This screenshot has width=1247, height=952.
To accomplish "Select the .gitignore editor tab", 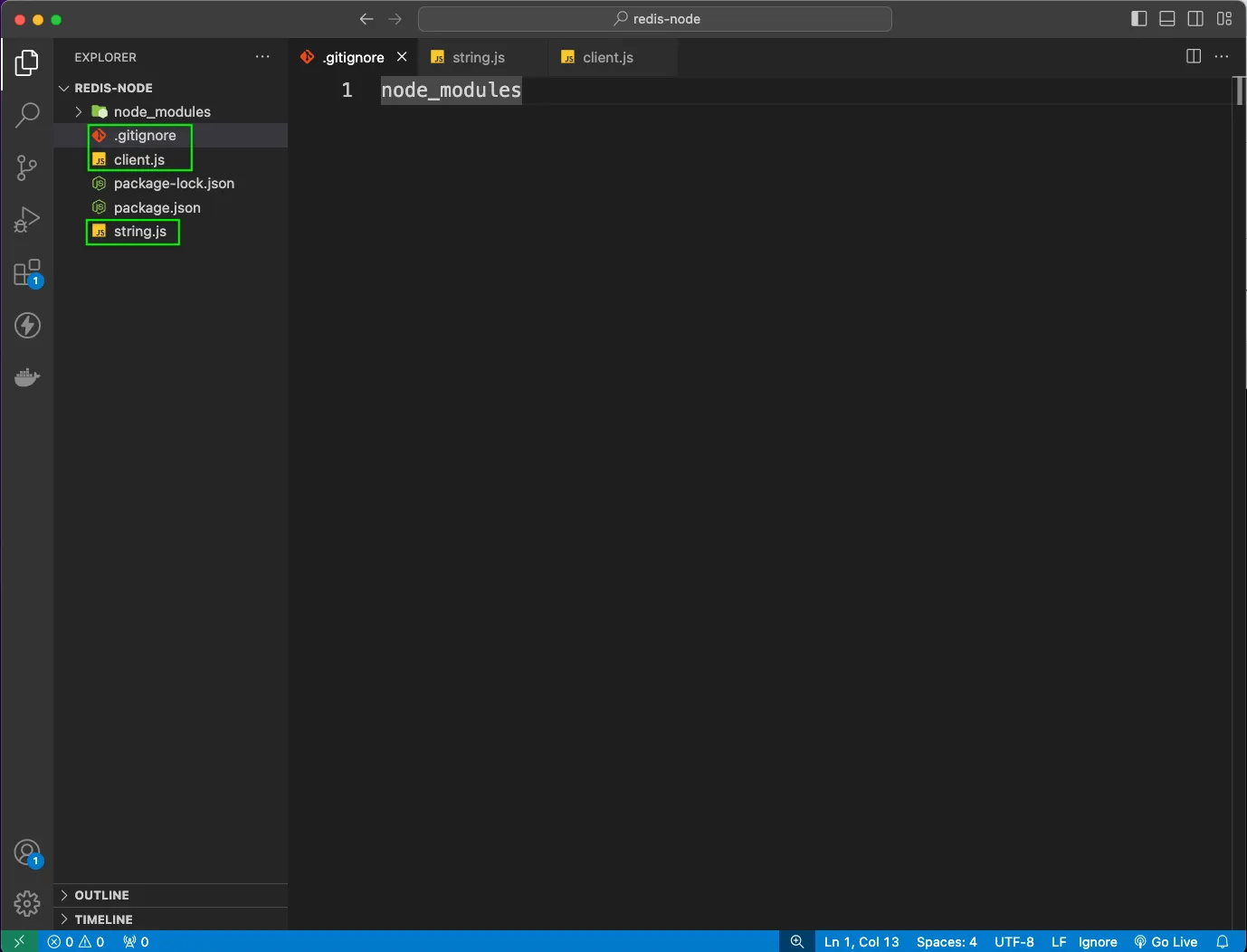I will click(x=354, y=58).
